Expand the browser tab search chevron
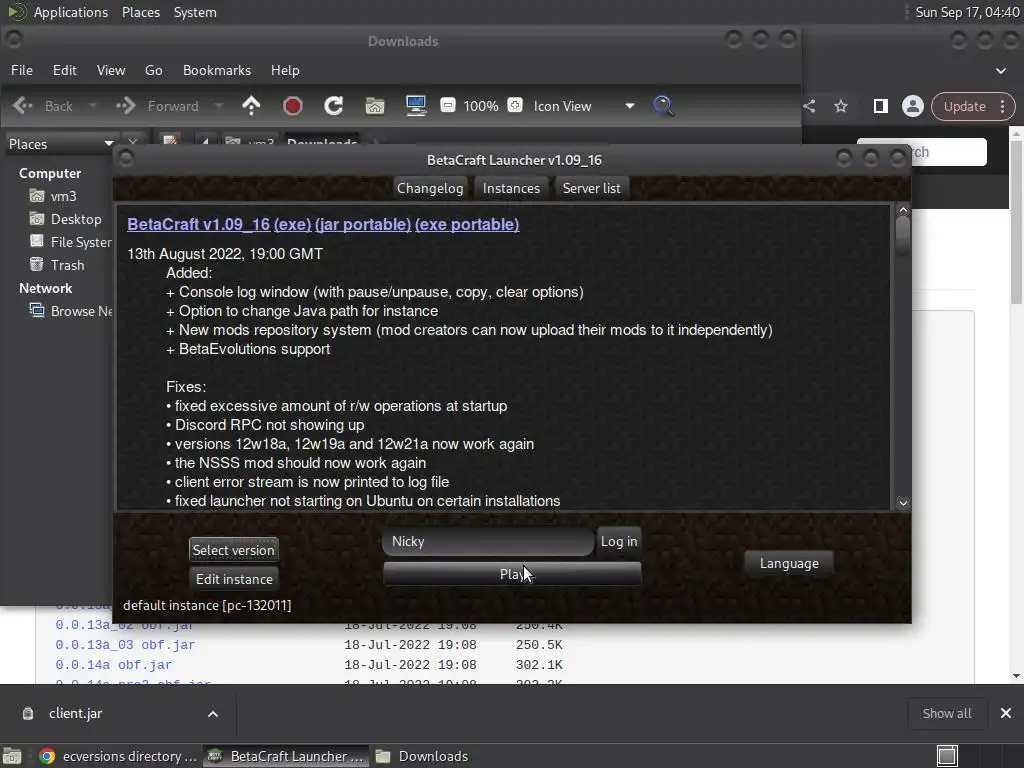1024x768 pixels. pyautogui.click(x=1000, y=71)
